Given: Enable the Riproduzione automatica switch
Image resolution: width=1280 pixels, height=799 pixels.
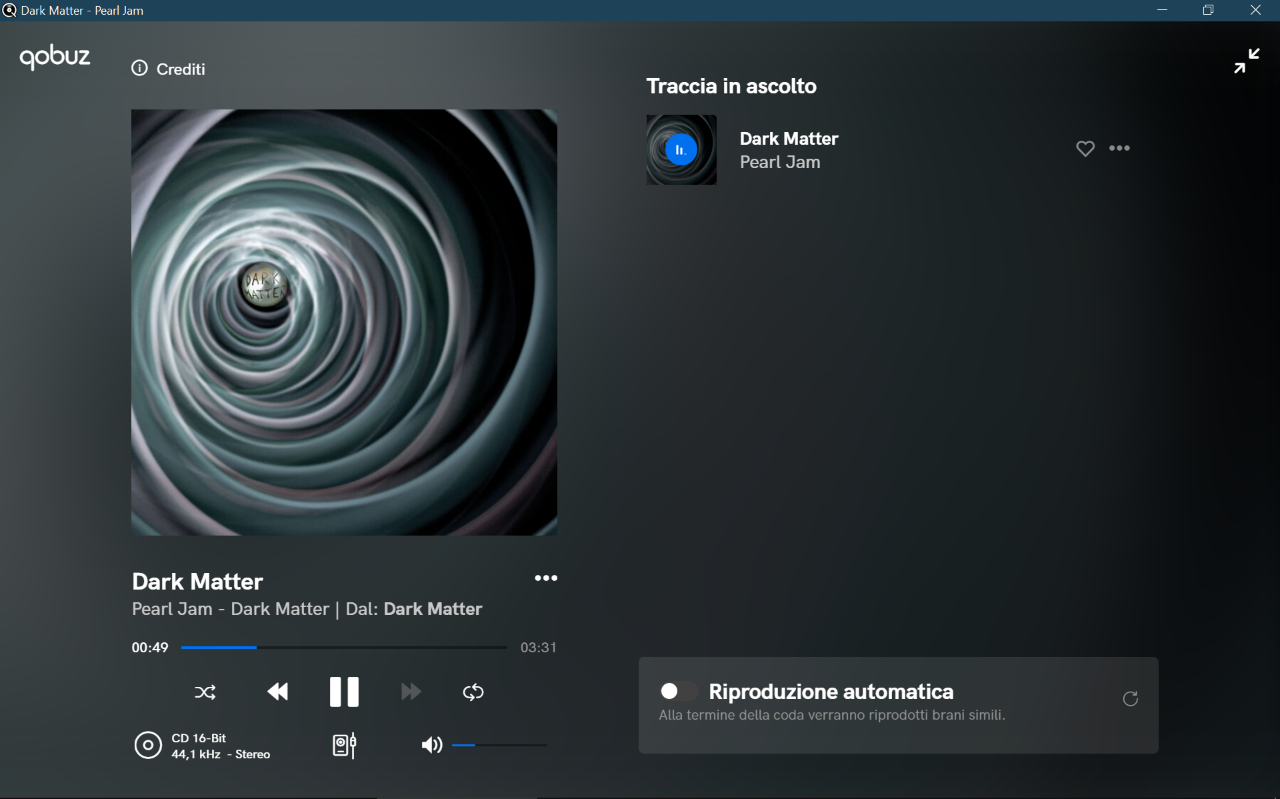Looking at the screenshot, I should pyautogui.click(x=678, y=691).
